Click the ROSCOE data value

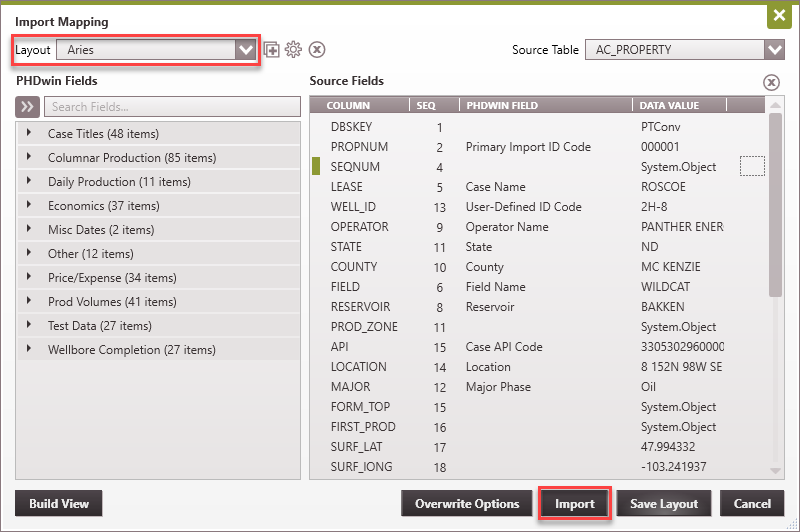(x=663, y=187)
